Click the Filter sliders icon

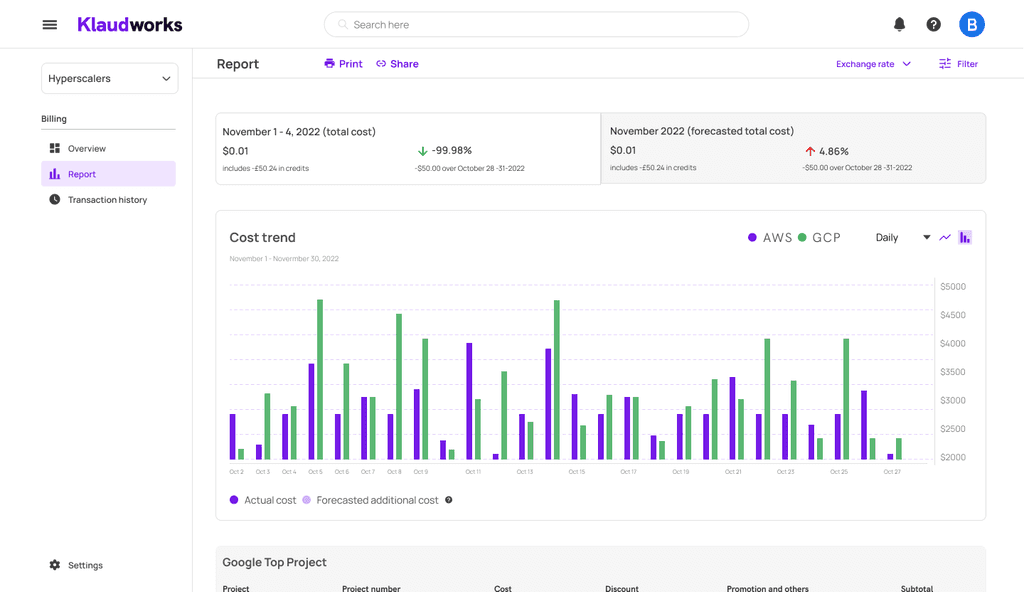click(945, 63)
